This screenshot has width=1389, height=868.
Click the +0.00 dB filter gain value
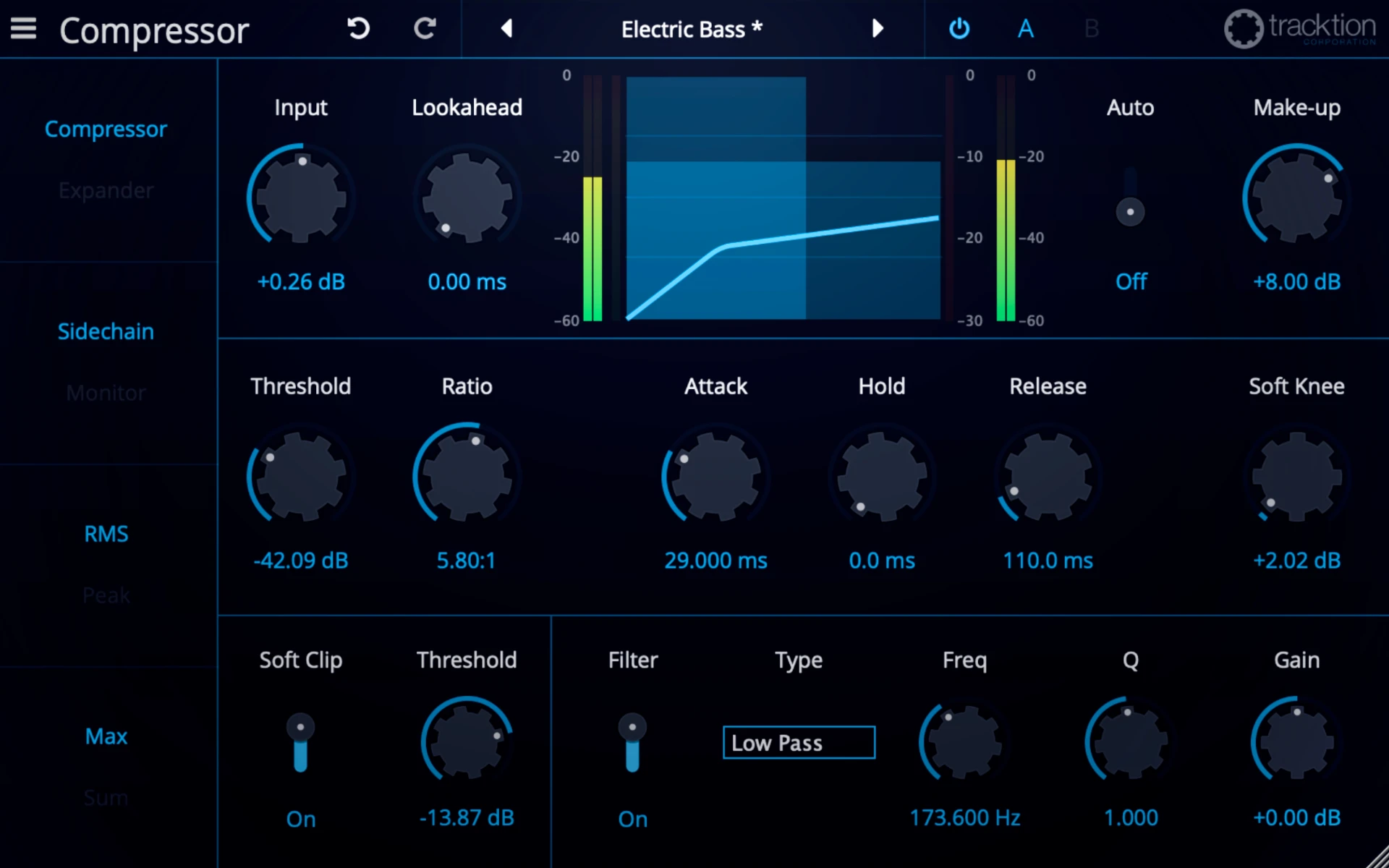click(1296, 818)
